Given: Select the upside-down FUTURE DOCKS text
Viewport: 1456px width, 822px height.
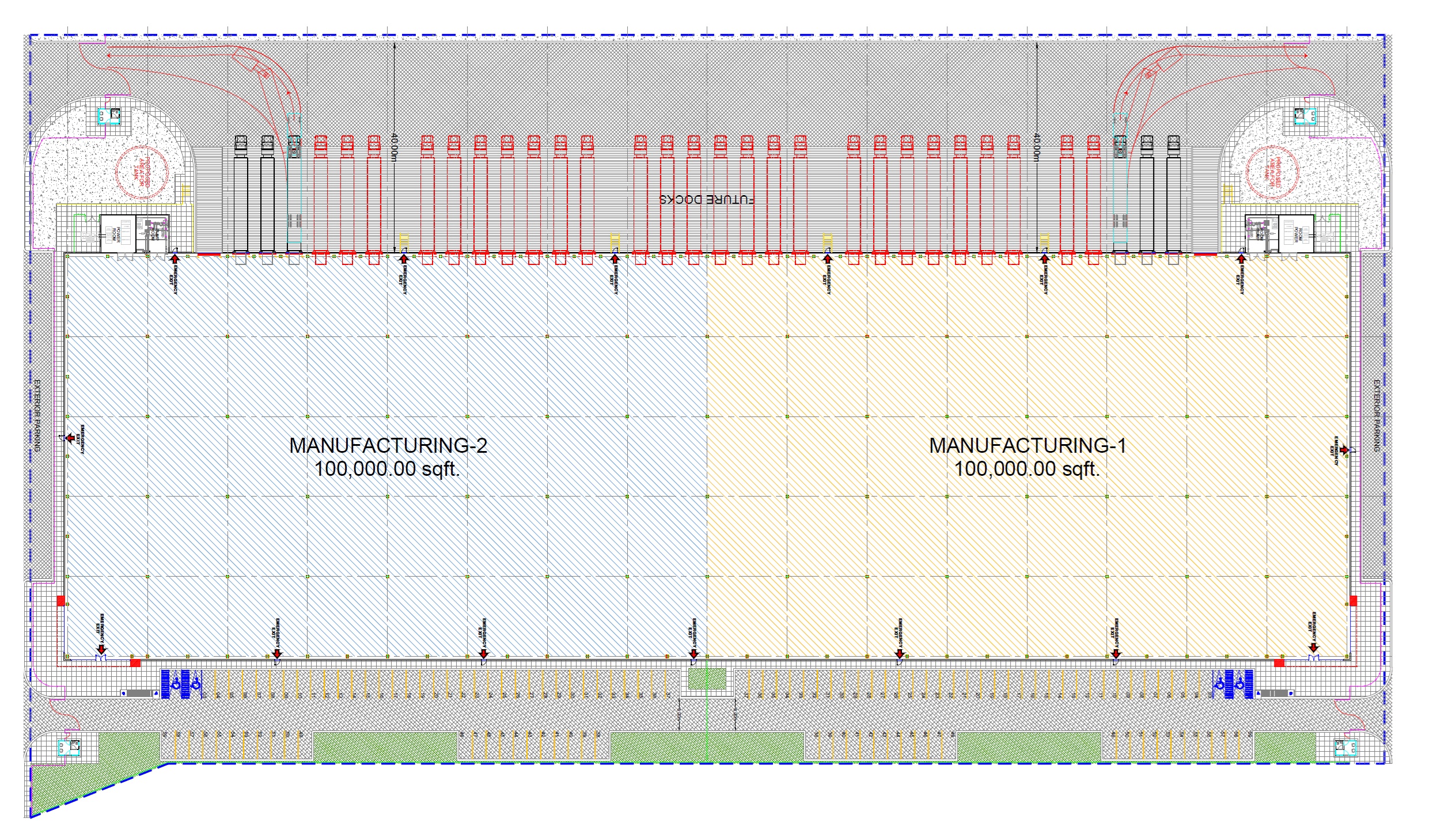Looking at the screenshot, I should (x=707, y=200).
